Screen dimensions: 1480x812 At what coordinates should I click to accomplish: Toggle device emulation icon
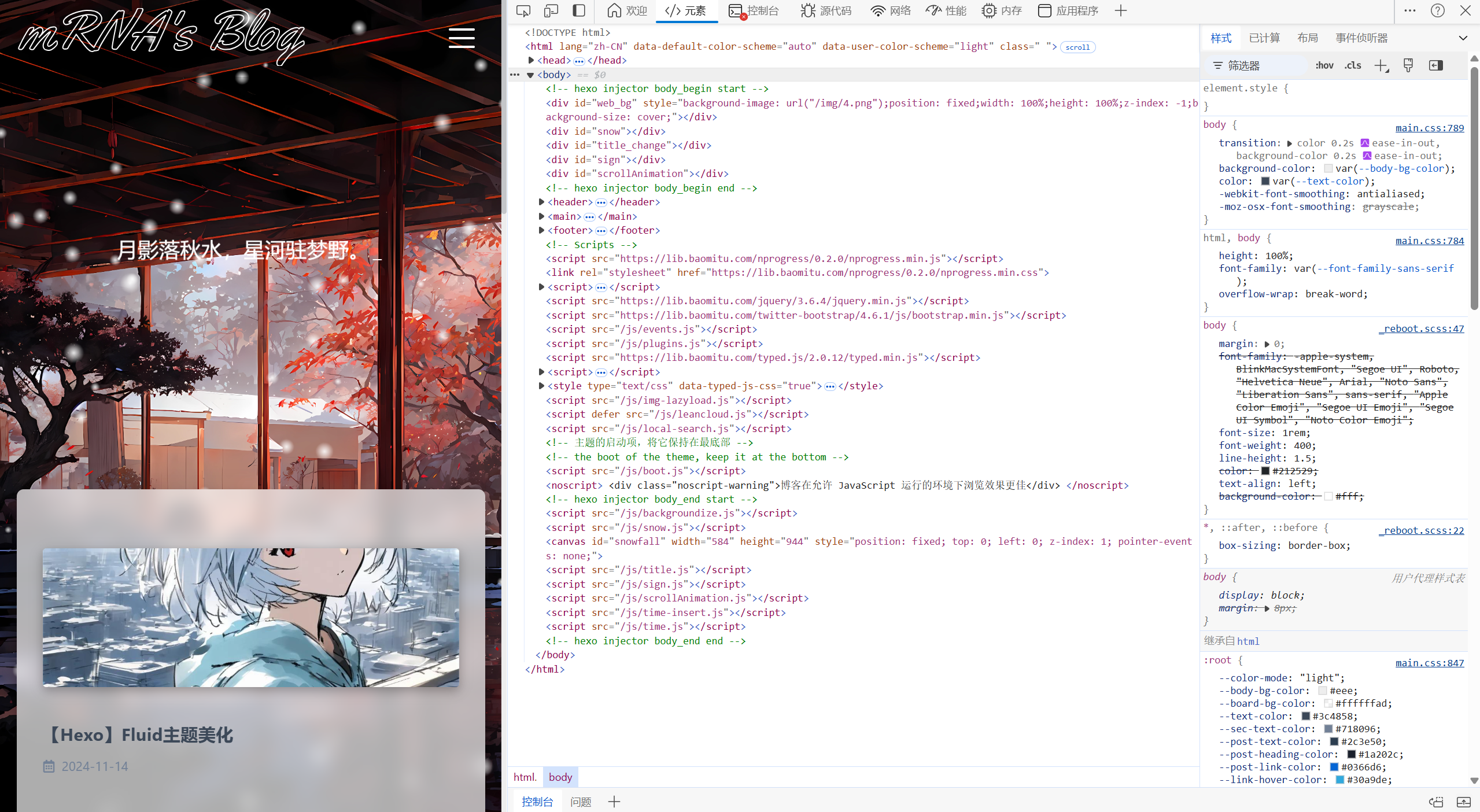(551, 10)
